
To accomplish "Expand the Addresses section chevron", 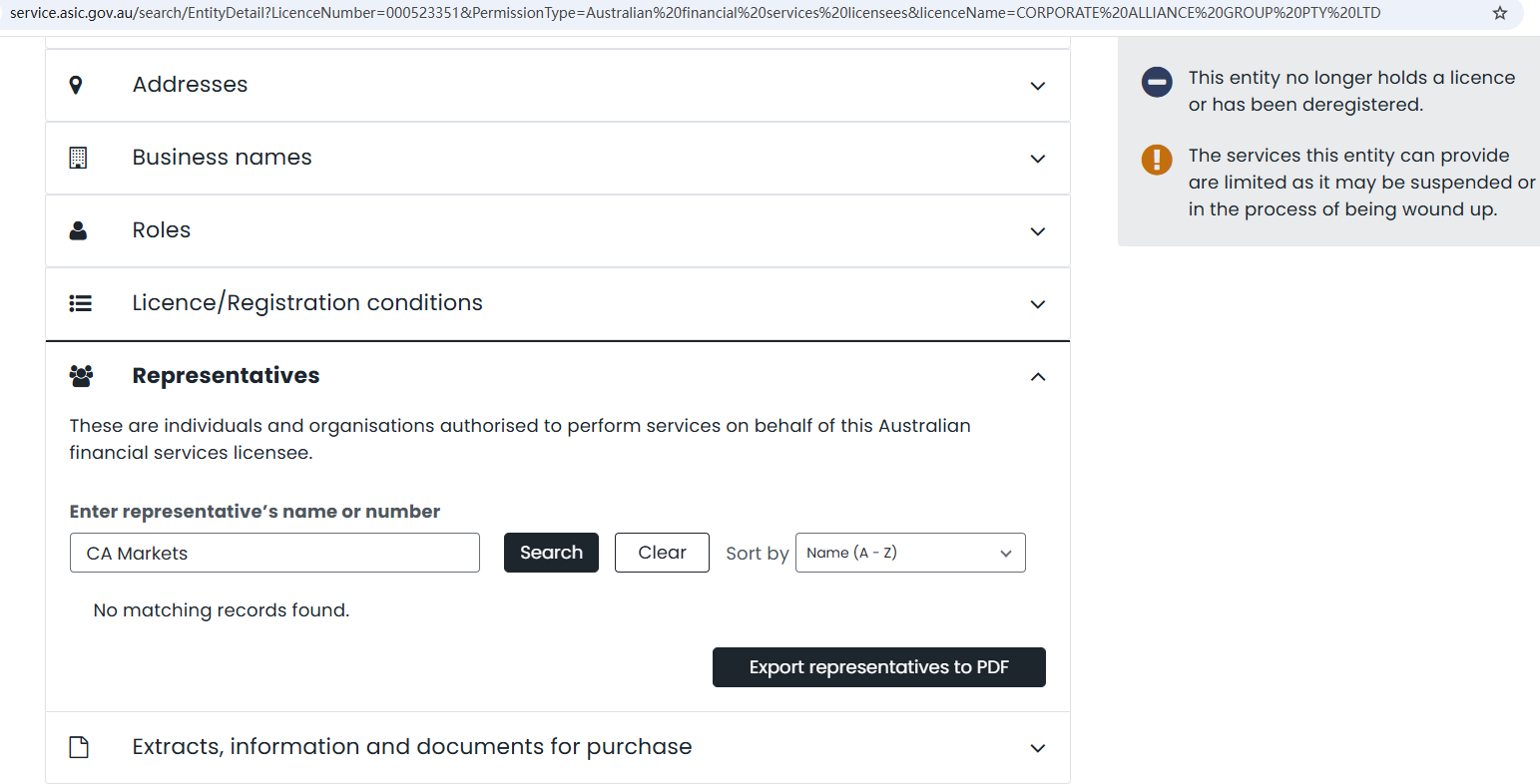I will (x=1038, y=86).
